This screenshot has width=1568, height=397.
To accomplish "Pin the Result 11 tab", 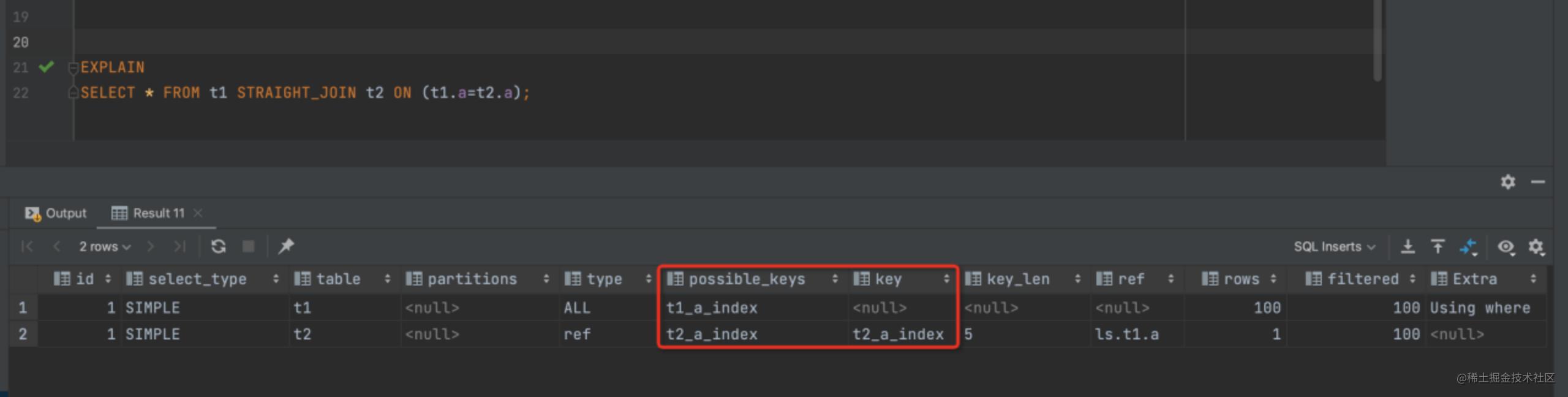I will [286, 246].
